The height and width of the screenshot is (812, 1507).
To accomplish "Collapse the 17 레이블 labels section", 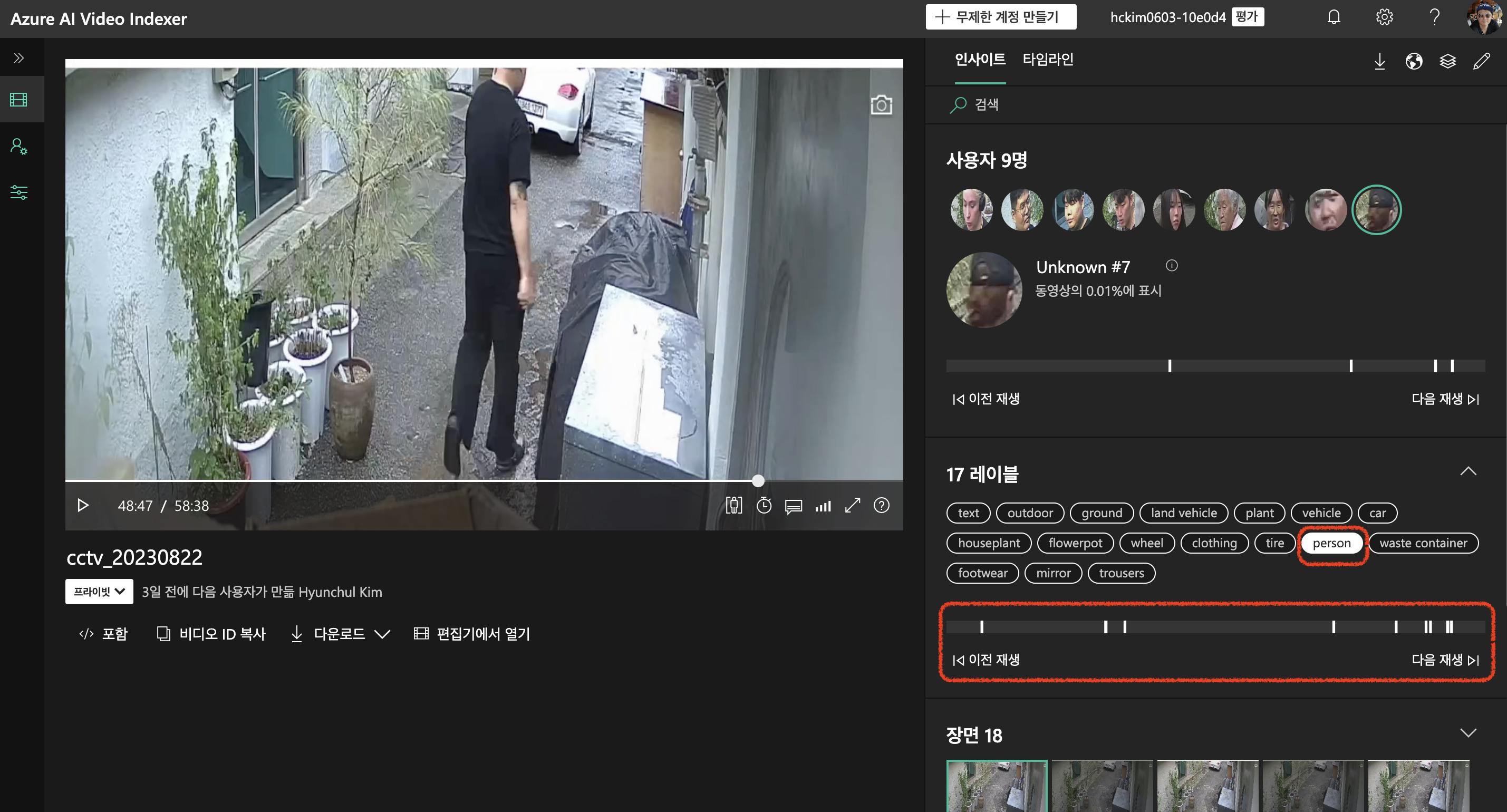I will [1468, 471].
